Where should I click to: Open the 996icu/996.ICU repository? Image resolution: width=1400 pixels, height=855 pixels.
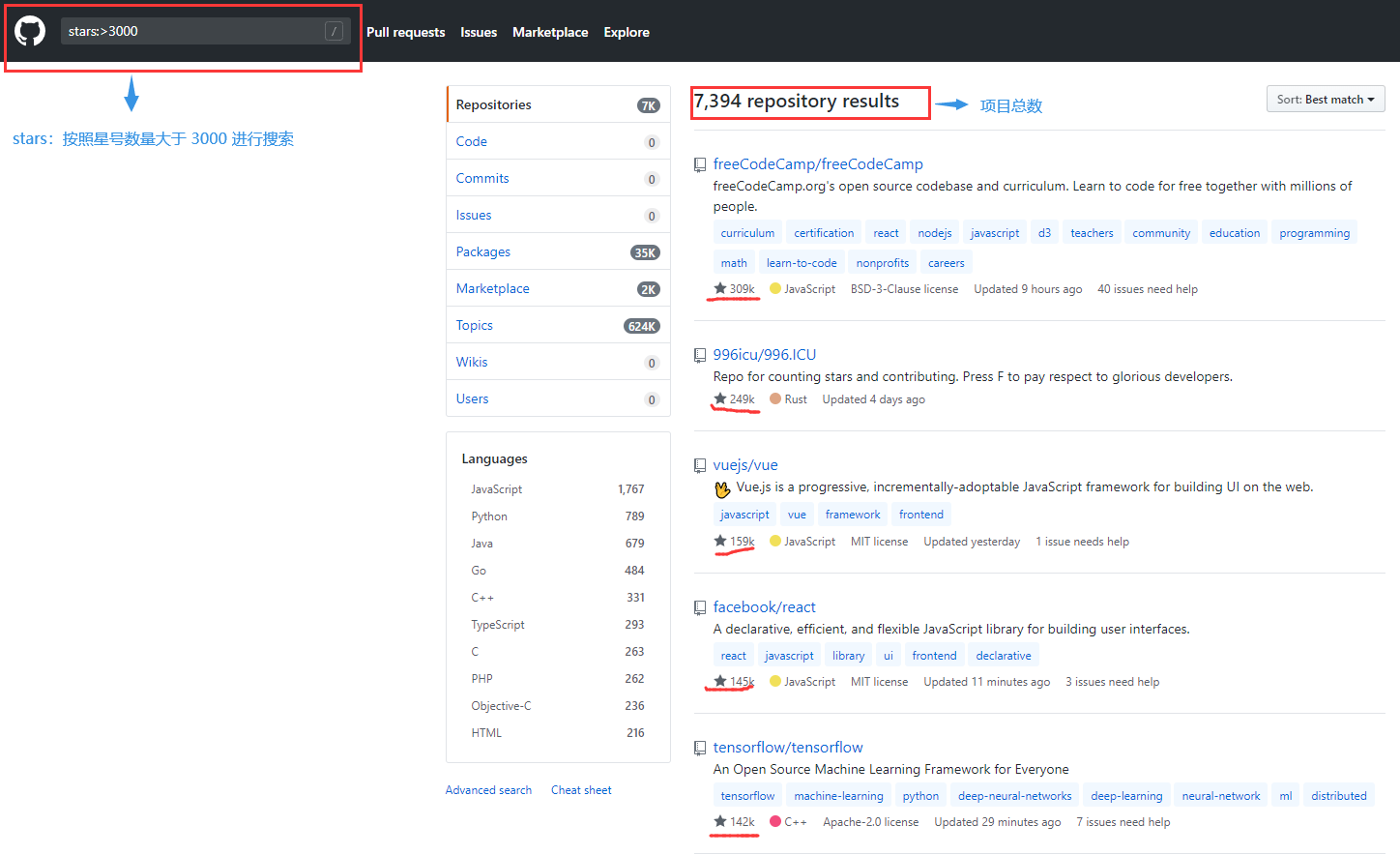765,355
